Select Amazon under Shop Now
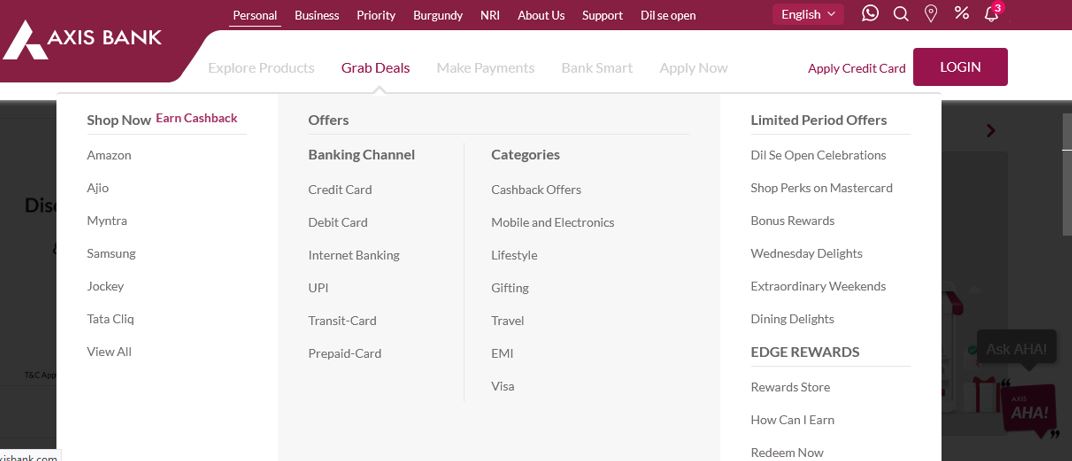Screen dimensions: 1072x461 click(109, 155)
